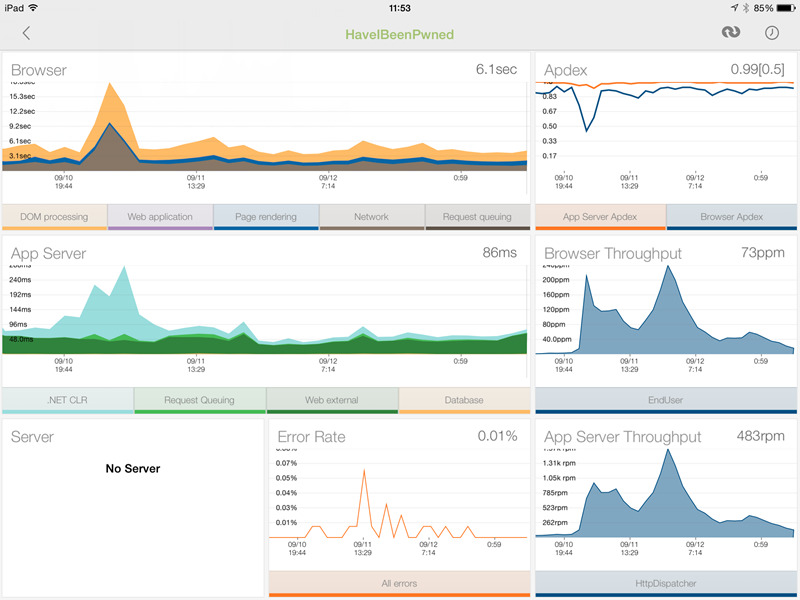The width and height of the screenshot is (800, 600).
Task: Select HttpDispatcher under App Server Throughput
Action: pos(667,582)
